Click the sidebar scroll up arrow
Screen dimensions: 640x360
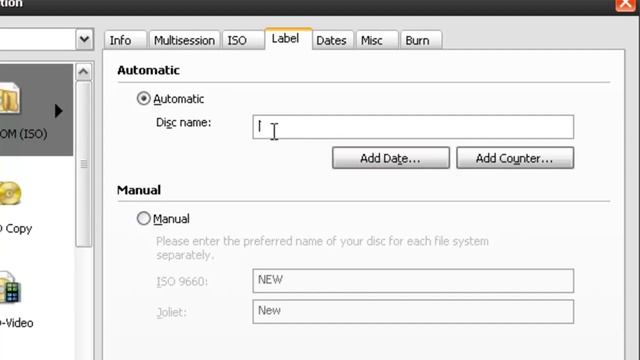click(x=83, y=72)
